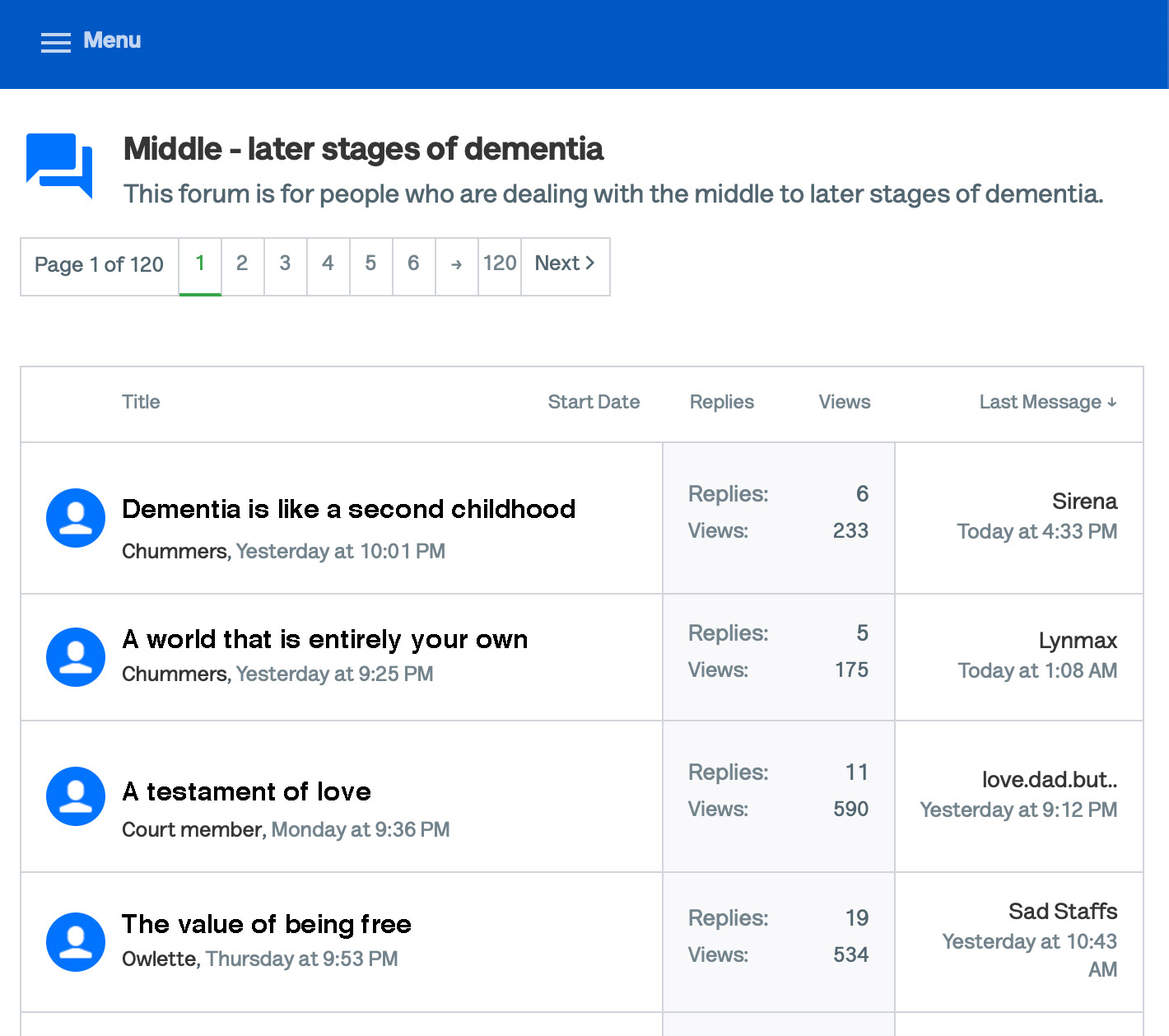Image resolution: width=1169 pixels, height=1036 pixels.
Task: Click the forum speech bubbles icon
Action: [59, 165]
